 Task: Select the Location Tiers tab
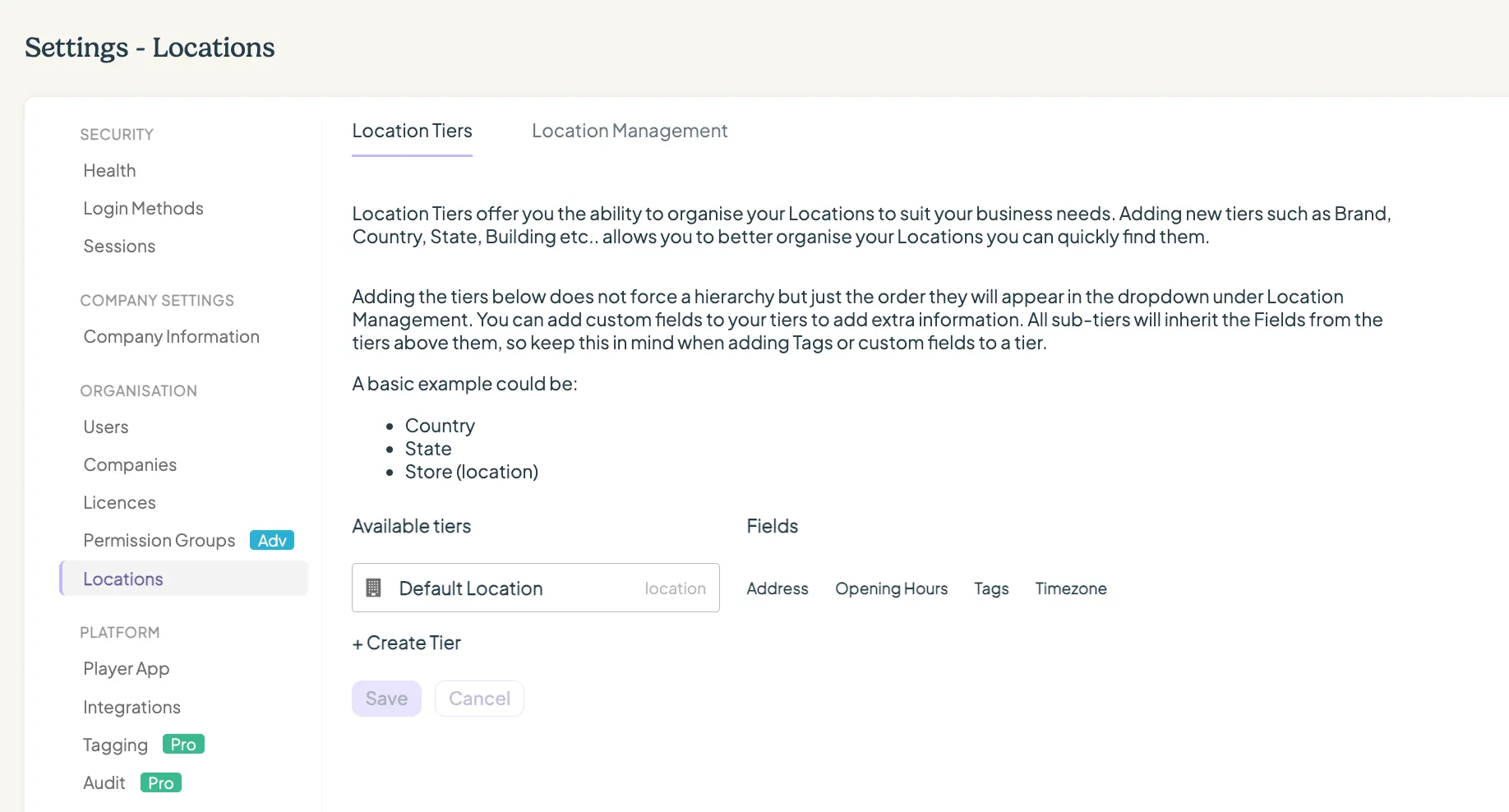pos(412,131)
